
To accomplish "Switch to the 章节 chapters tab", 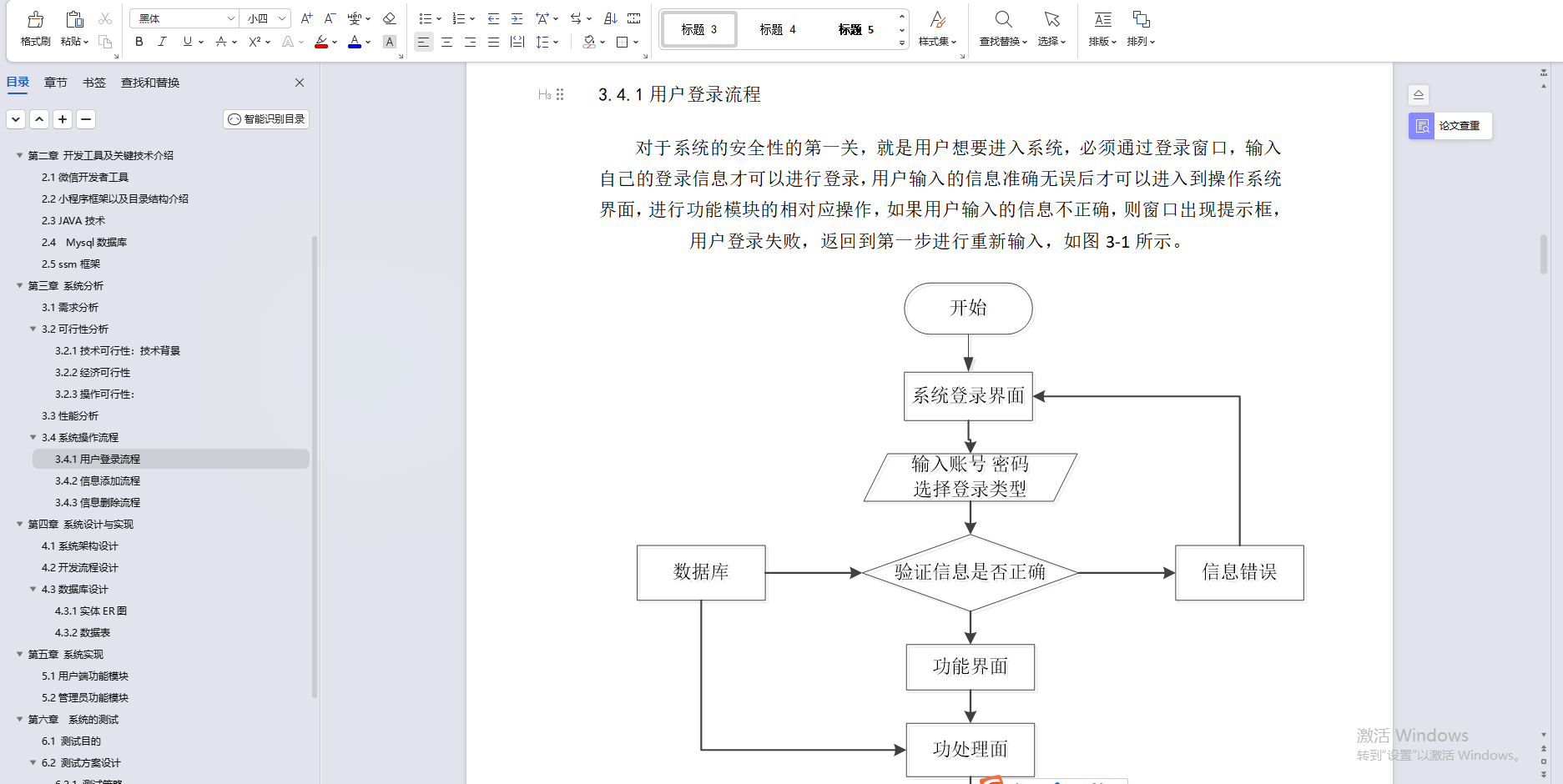I will [x=55, y=83].
